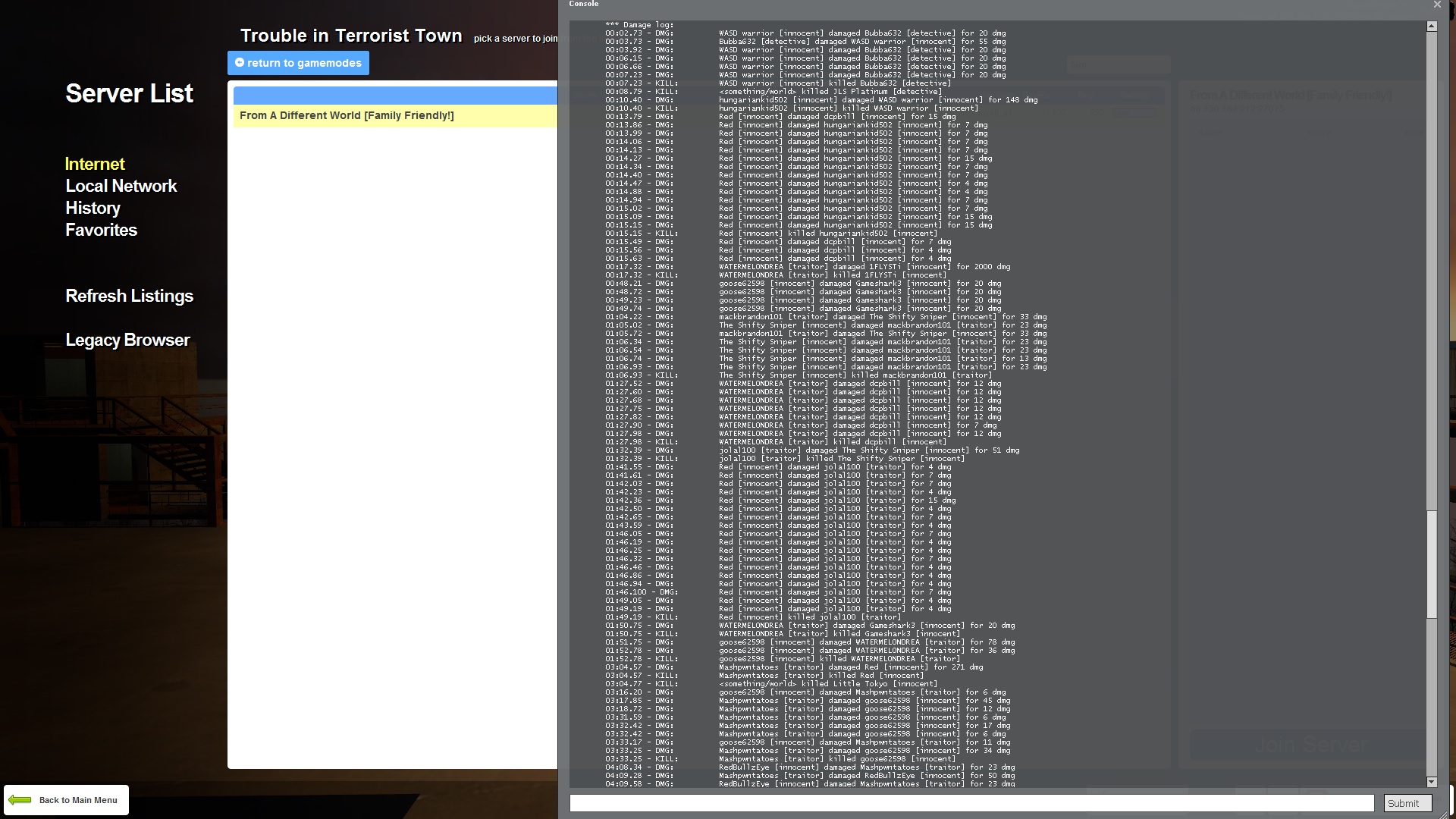Image resolution: width=1456 pixels, height=819 pixels.
Task: Click the 01:49.19 KILL line for Red
Action: [754, 617]
